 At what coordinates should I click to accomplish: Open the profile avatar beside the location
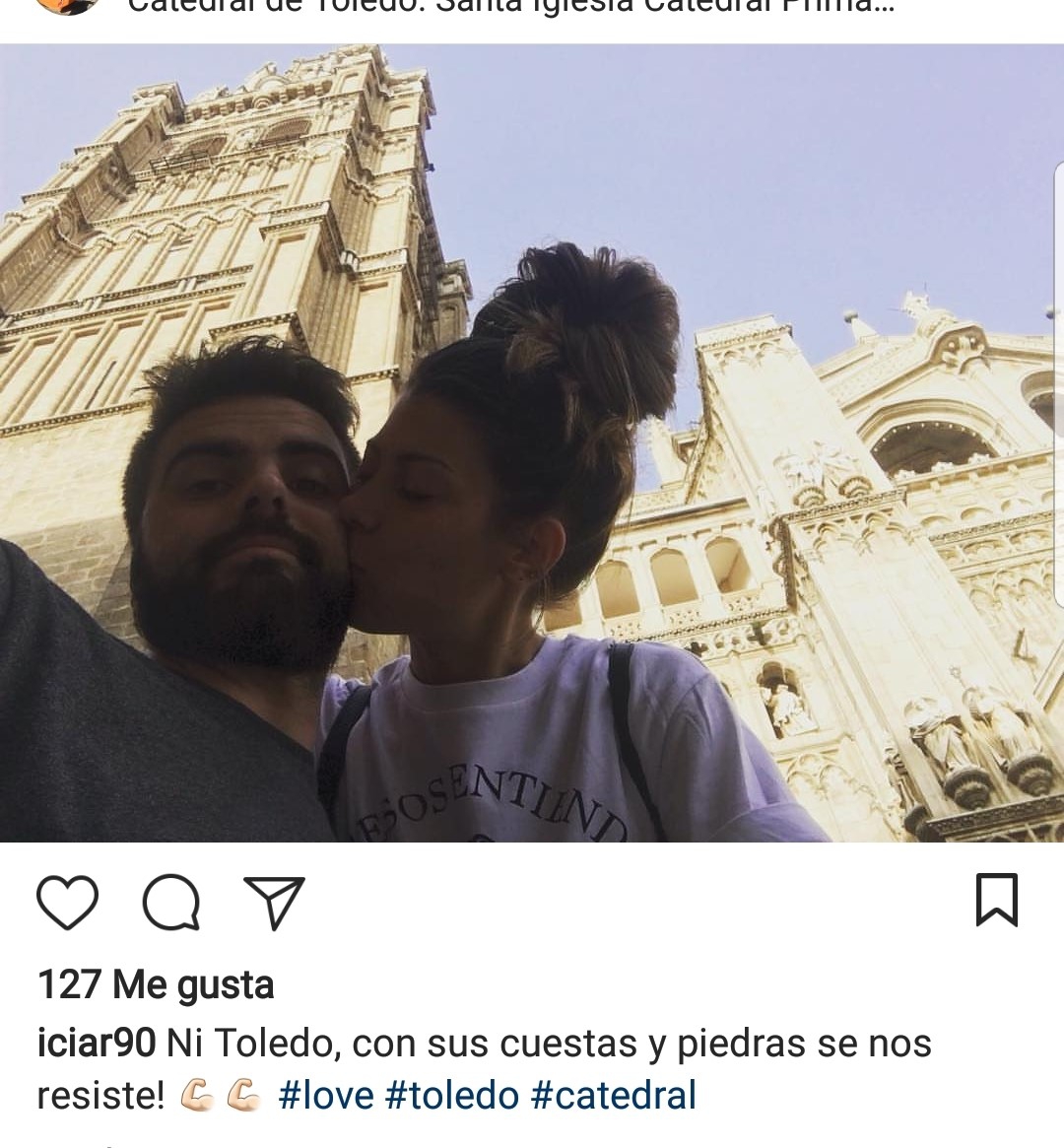[67, 6]
